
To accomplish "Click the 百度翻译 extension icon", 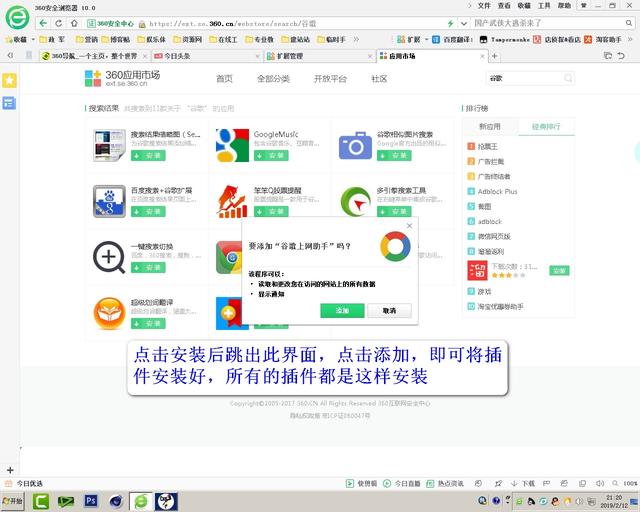I will 453,40.
